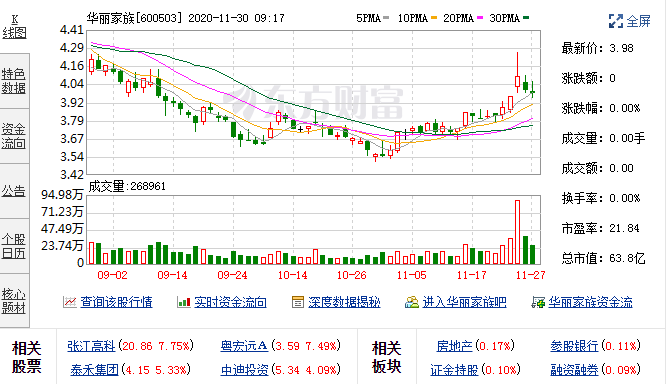Click the 最新价: 3.98 value
This screenshot has width=666, height=384.
click(621, 48)
